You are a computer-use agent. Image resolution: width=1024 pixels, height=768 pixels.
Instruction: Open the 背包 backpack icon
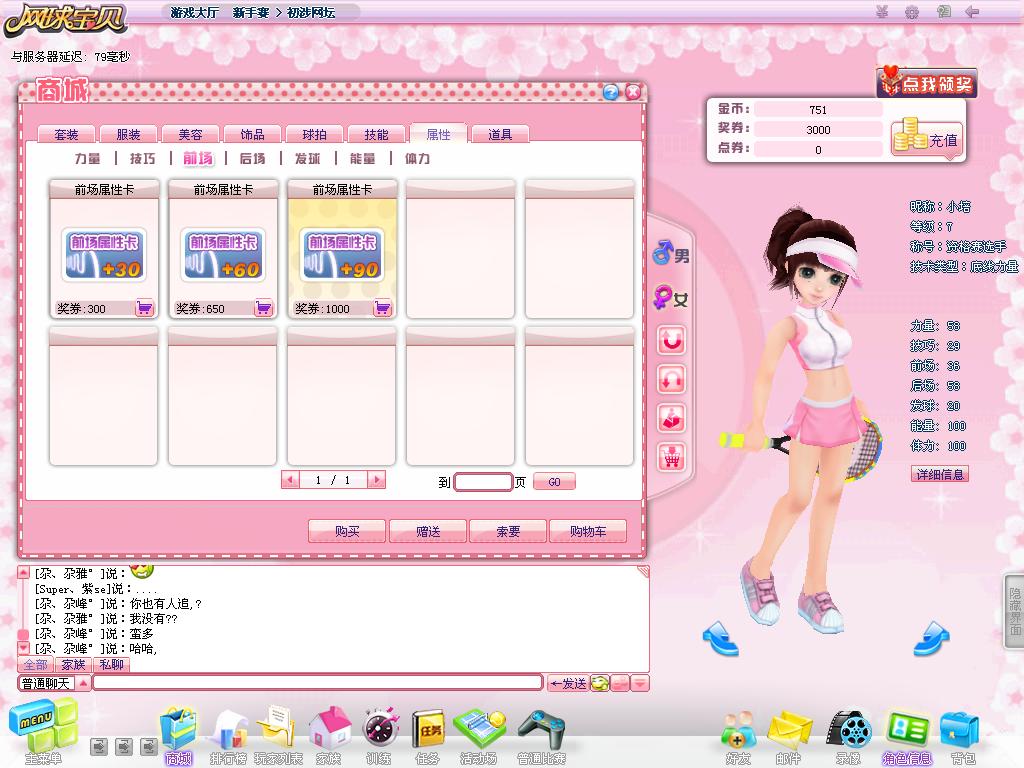pyautogui.click(x=961, y=735)
